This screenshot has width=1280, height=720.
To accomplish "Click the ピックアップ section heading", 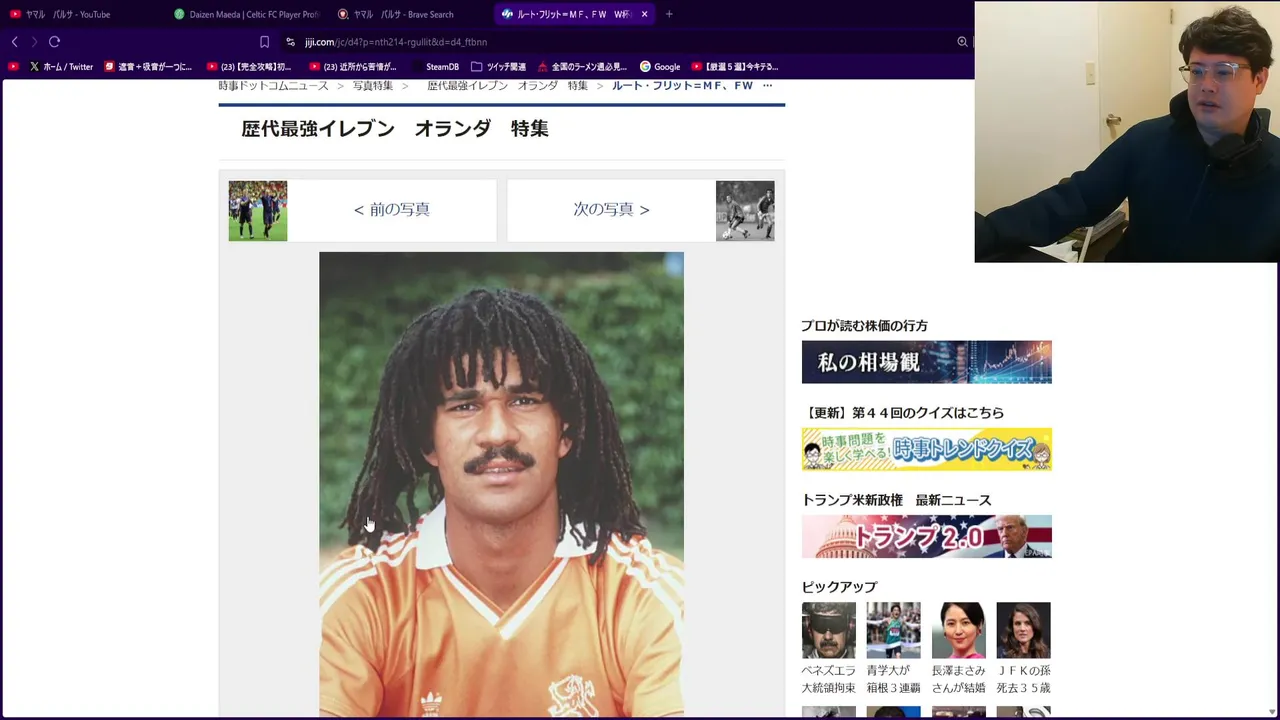I will tap(839, 587).
